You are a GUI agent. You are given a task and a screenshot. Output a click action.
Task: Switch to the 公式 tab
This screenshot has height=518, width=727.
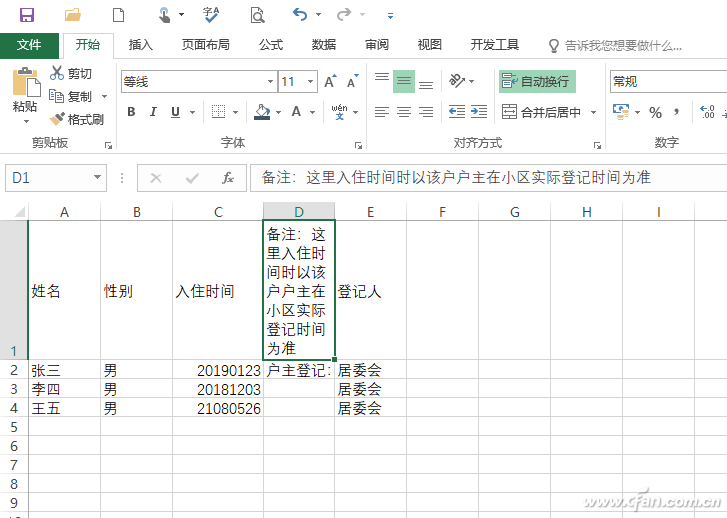(x=271, y=45)
